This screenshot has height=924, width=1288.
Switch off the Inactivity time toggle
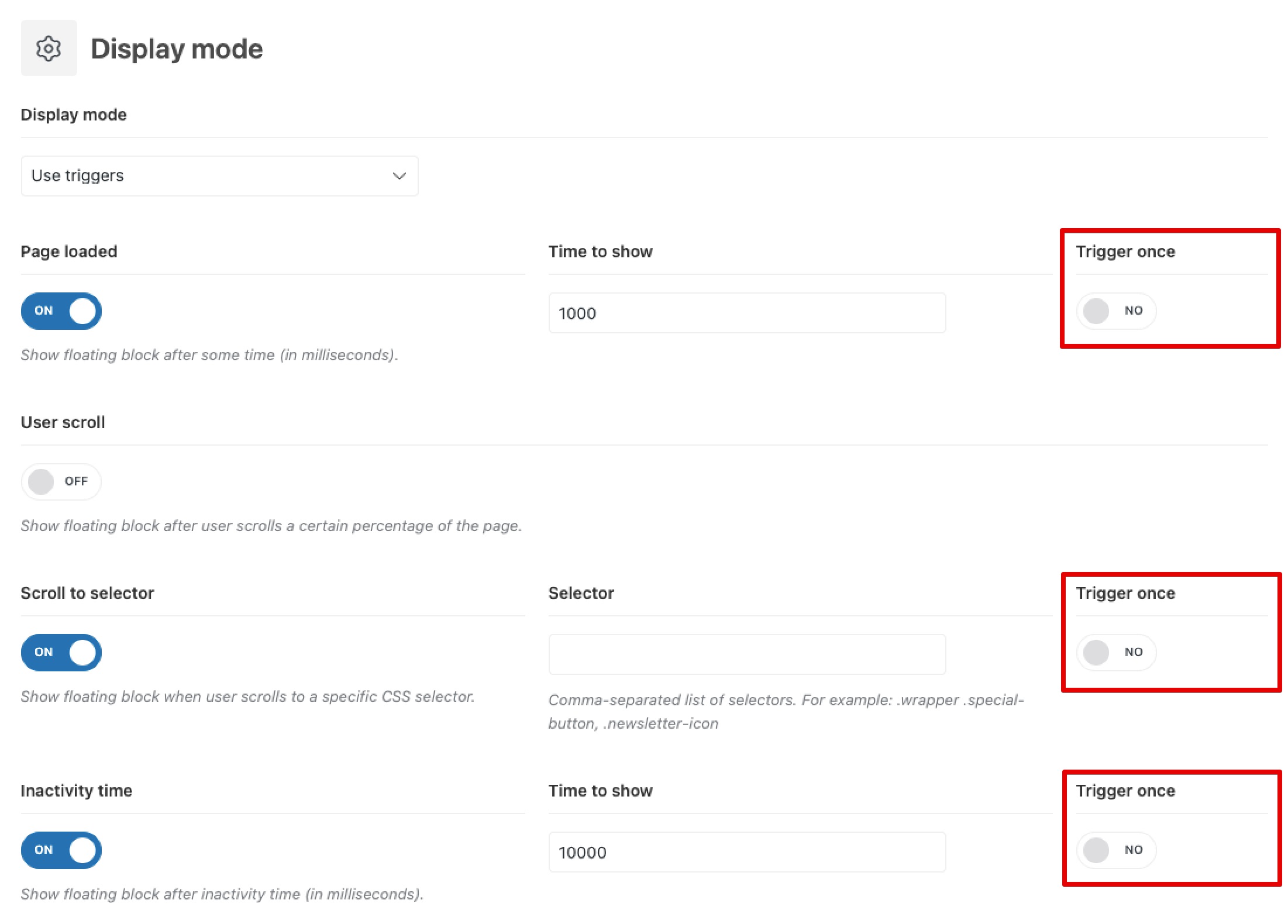click(x=61, y=850)
